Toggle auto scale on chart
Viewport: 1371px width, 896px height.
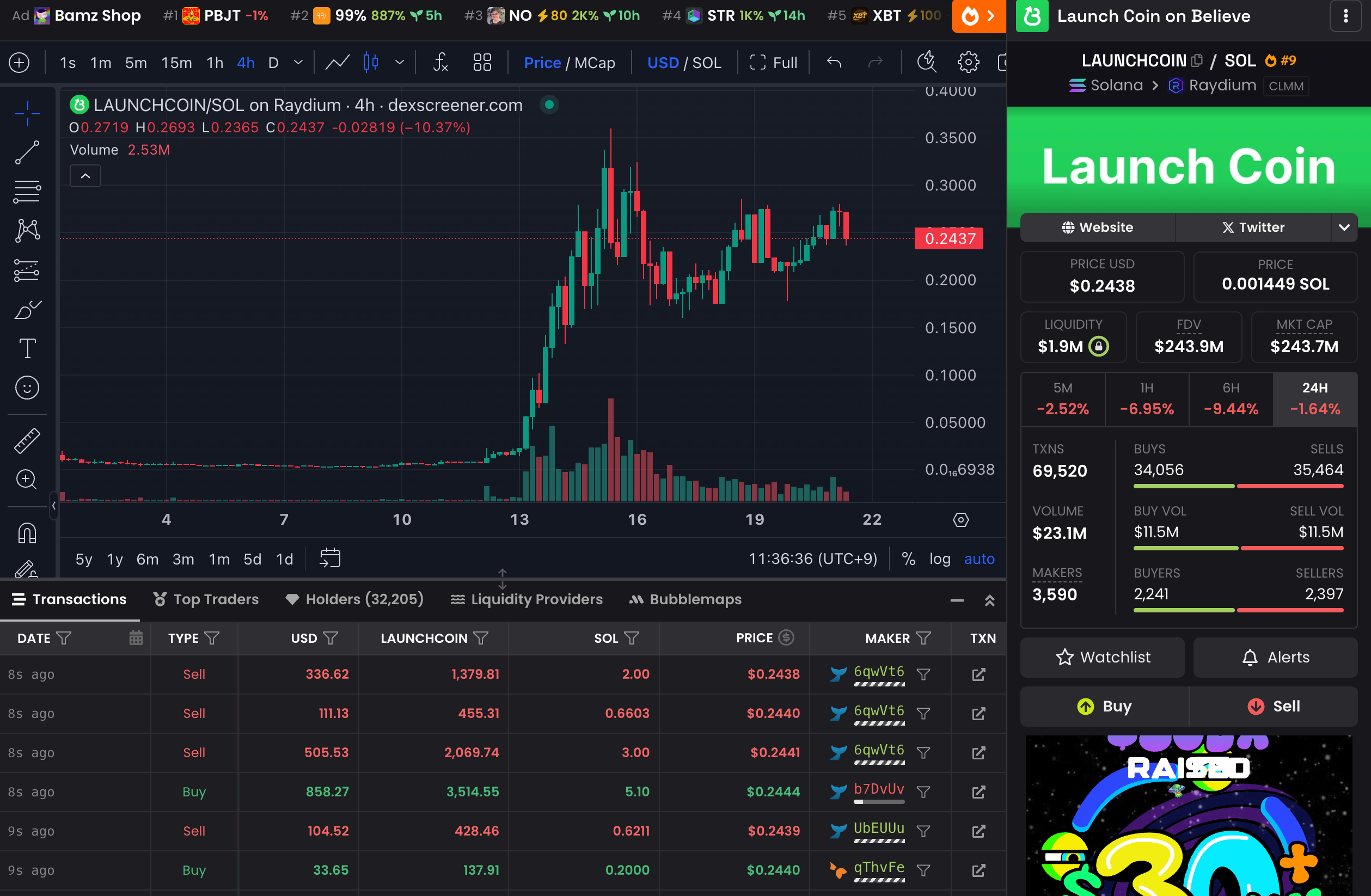979,559
